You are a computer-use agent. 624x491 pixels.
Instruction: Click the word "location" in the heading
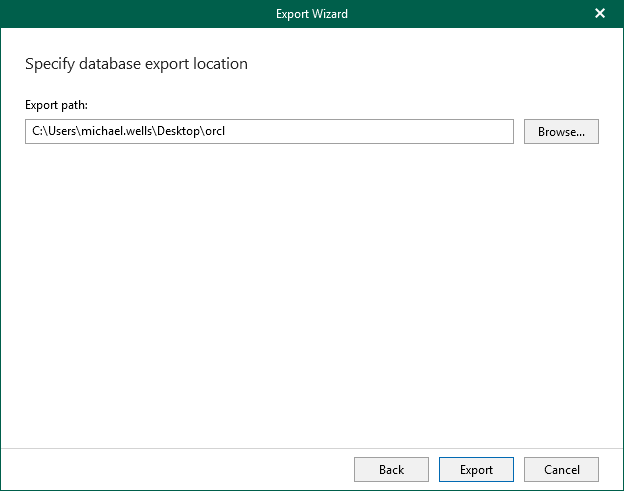[221, 64]
